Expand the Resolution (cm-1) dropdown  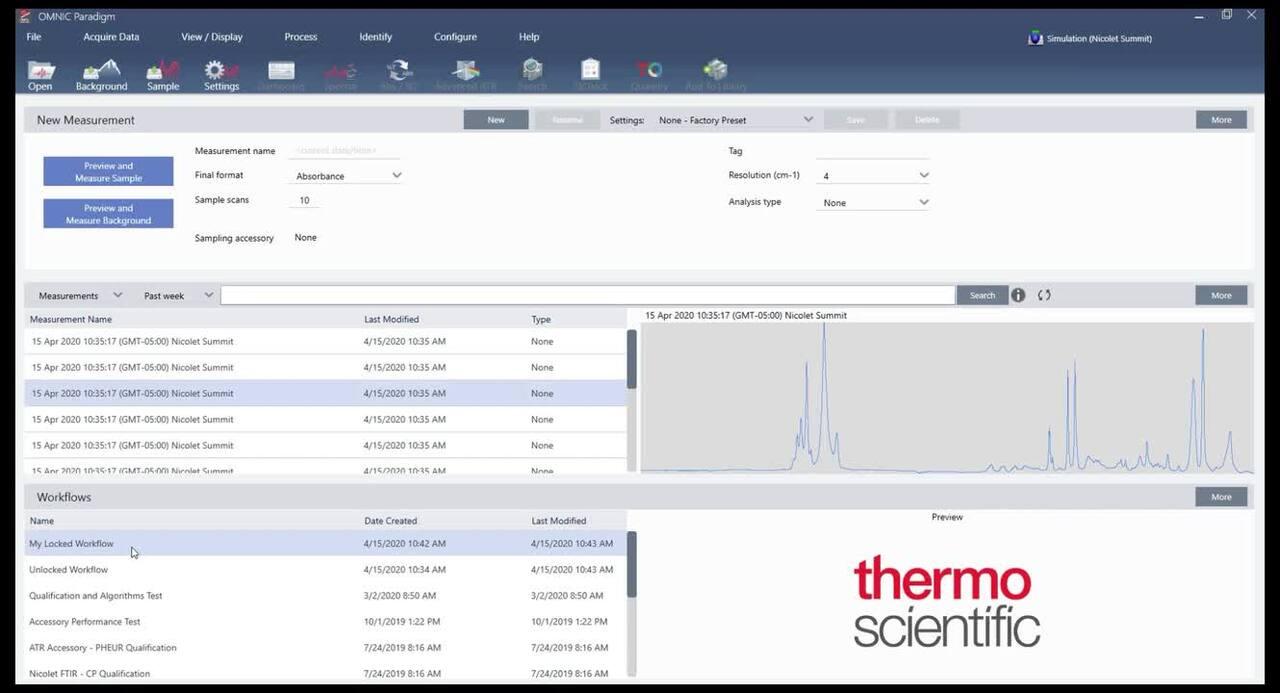(x=872, y=175)
